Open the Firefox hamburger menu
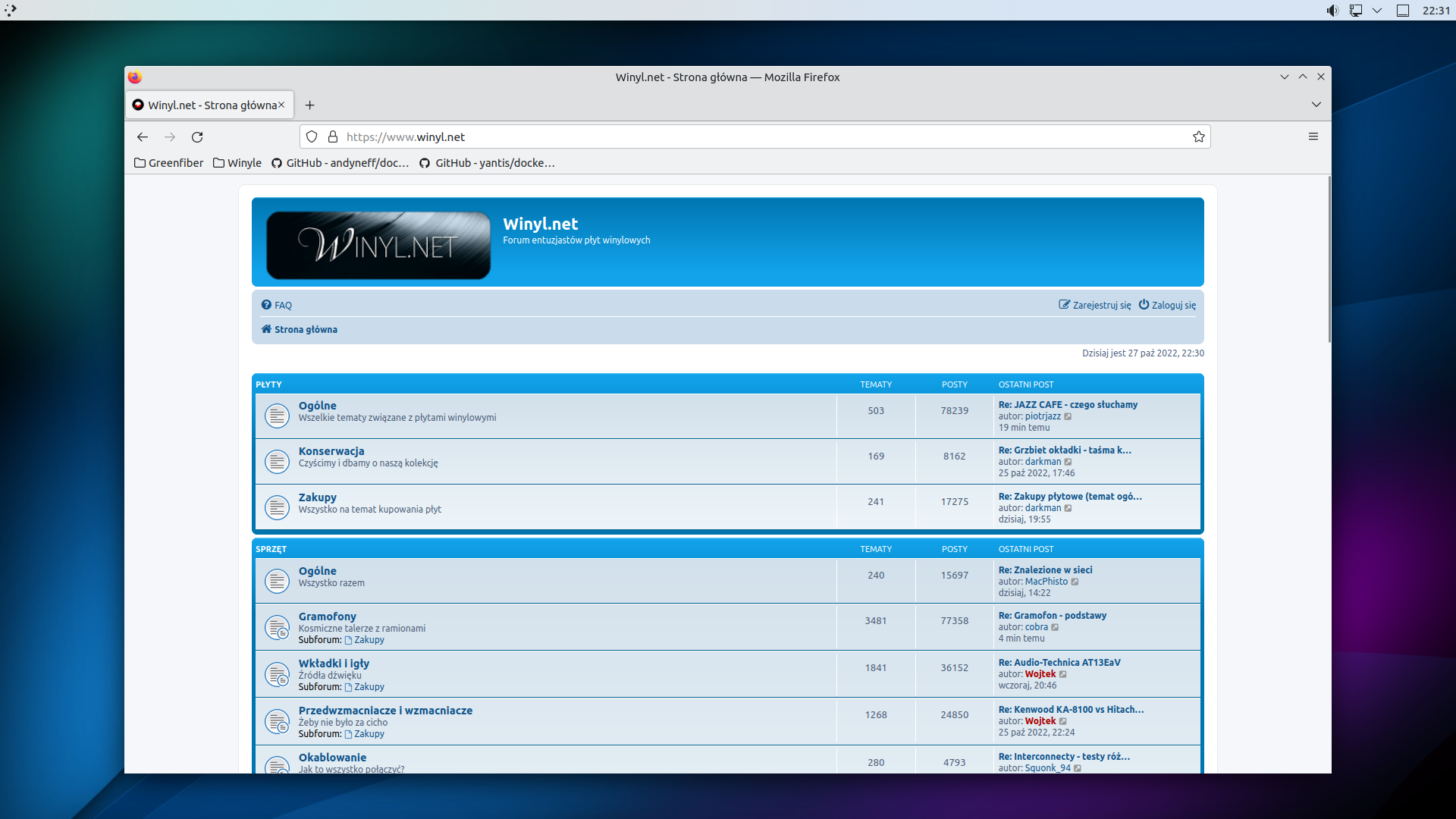Image resolution: width=1456 pixels, height=819 pixels. click(1313, 137)
